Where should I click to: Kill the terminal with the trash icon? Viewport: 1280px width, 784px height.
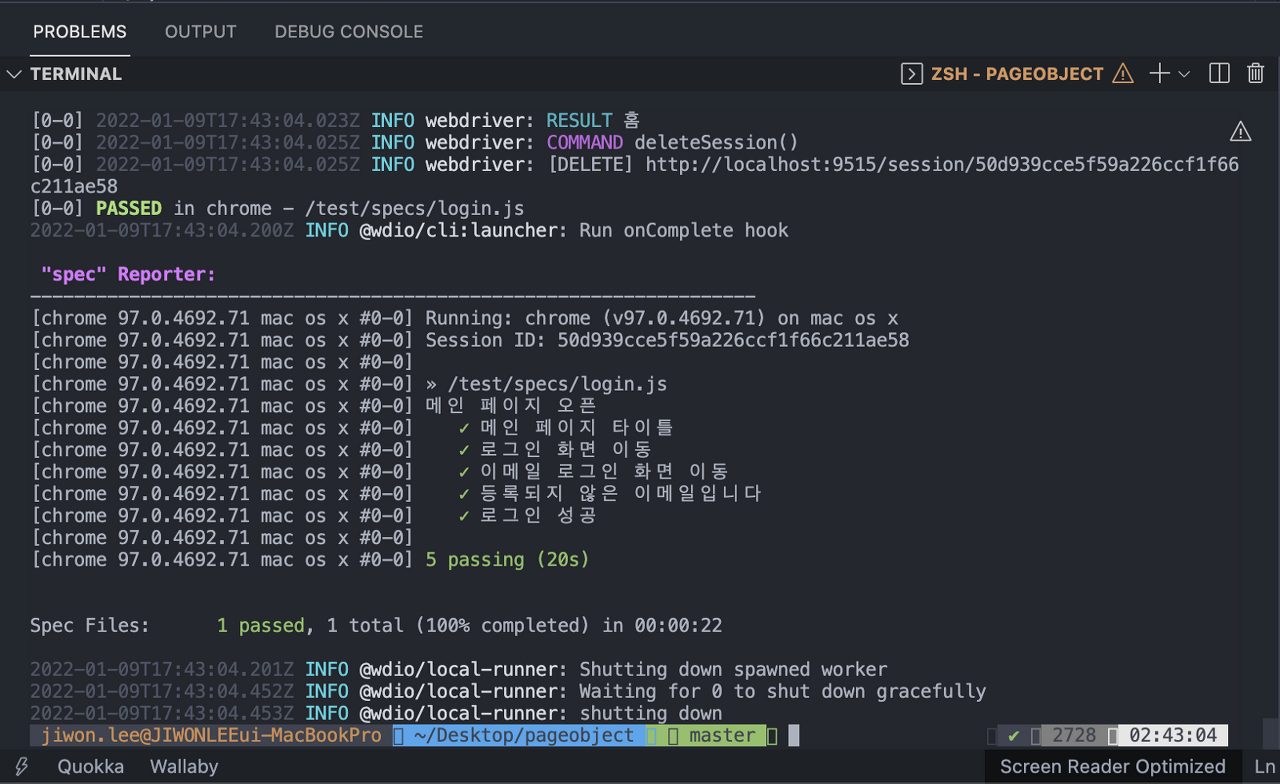coord(1256,73)
